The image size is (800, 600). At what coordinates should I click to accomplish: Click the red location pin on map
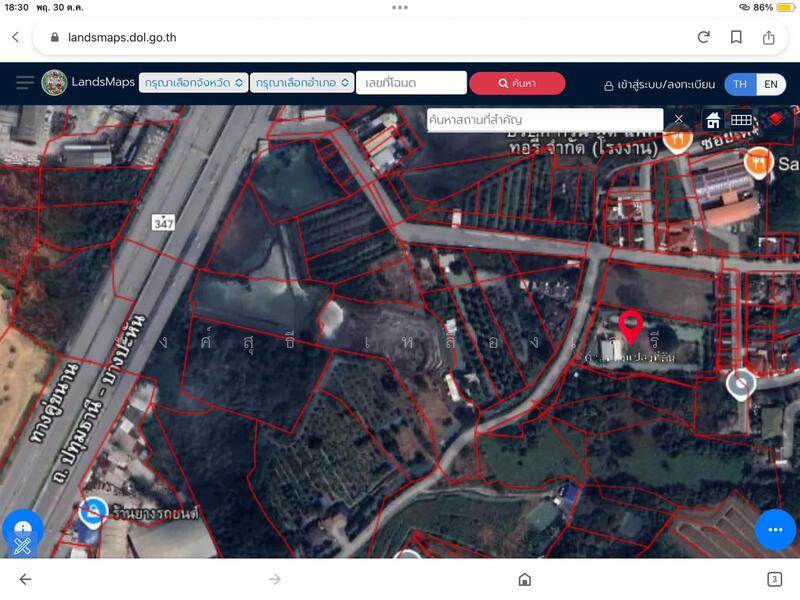click(x=630, y=326)
